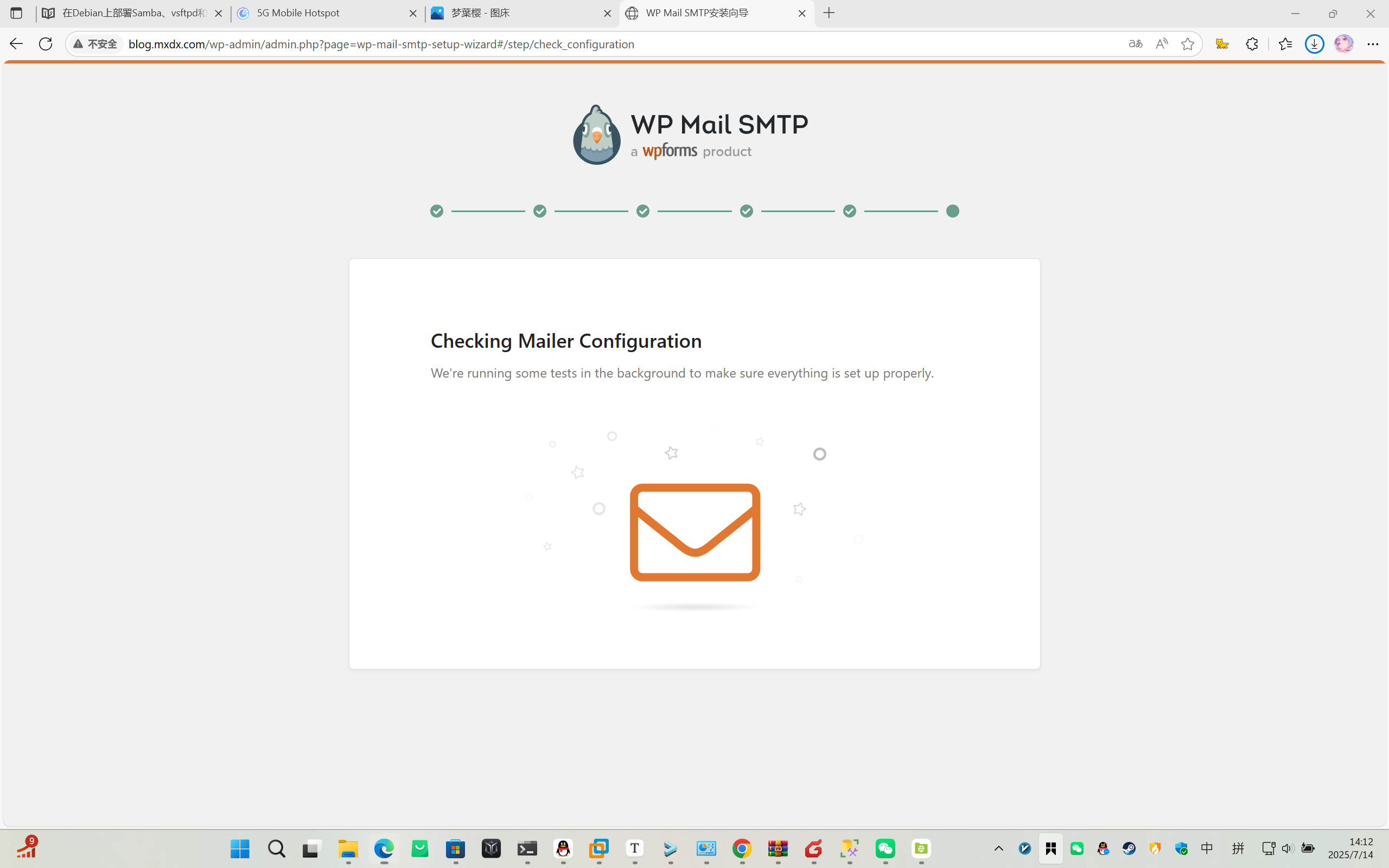The width and height of the screenshot is (1389, 868).
Task: Open Steam in system tray
Action: pyautogui.click(x=1129, y=848)
